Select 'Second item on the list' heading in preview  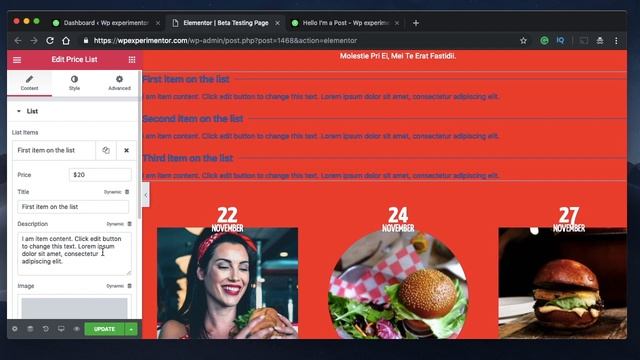(x=193, y=119)
